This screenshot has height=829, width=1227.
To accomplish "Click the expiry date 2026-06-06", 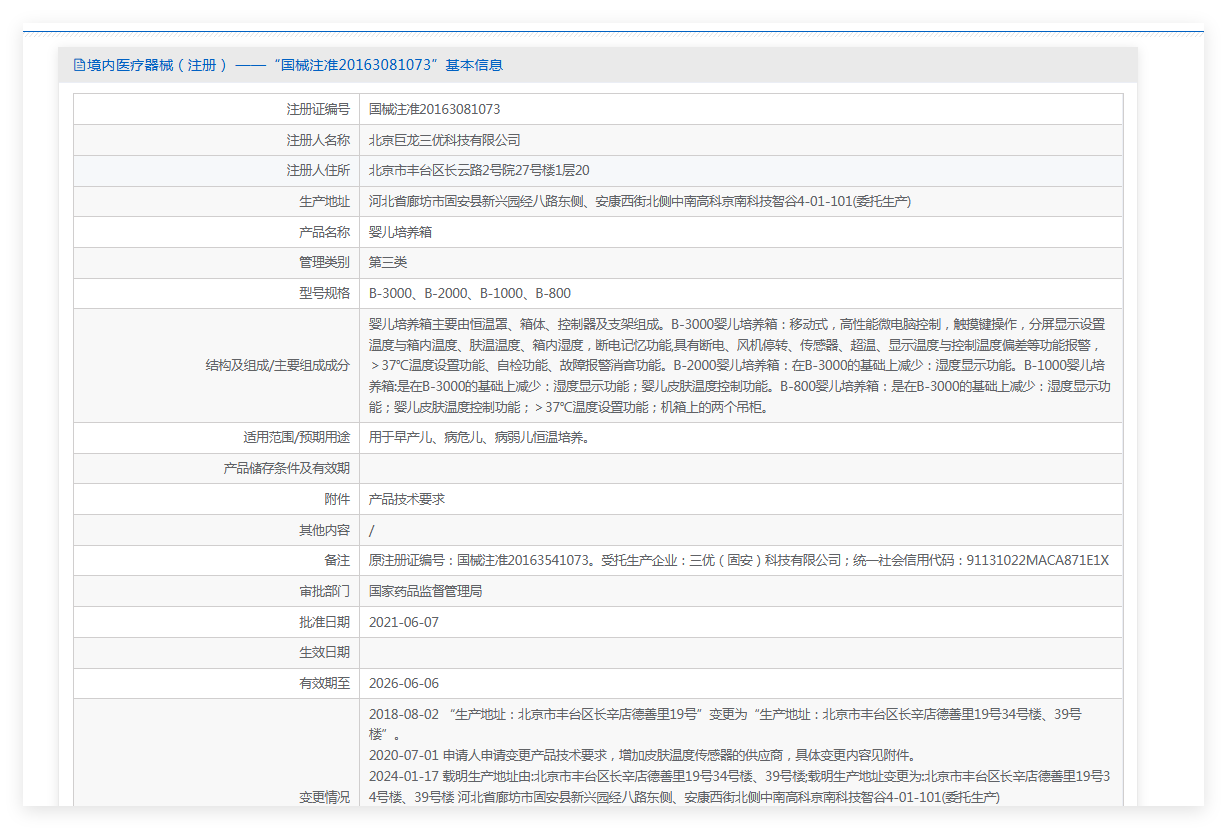I will 403,683.
